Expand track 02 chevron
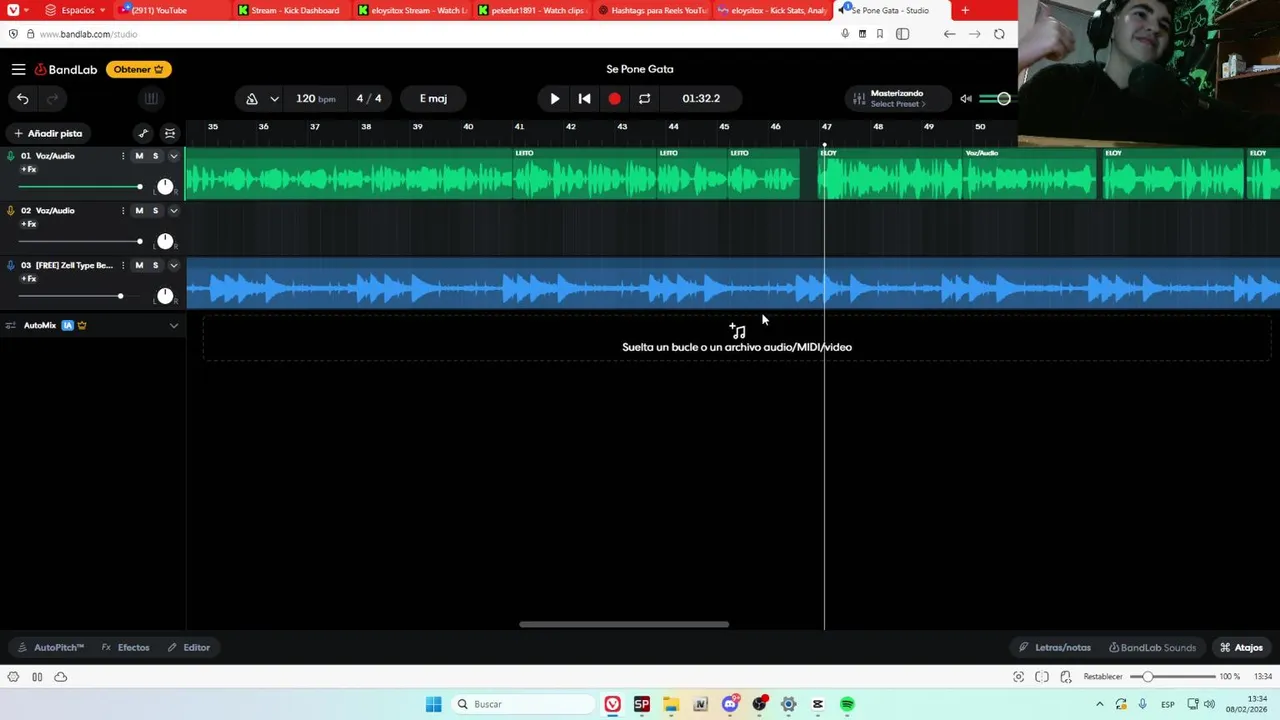Image resolution: width=1280 pixels, height=720 pixels. 173,210
